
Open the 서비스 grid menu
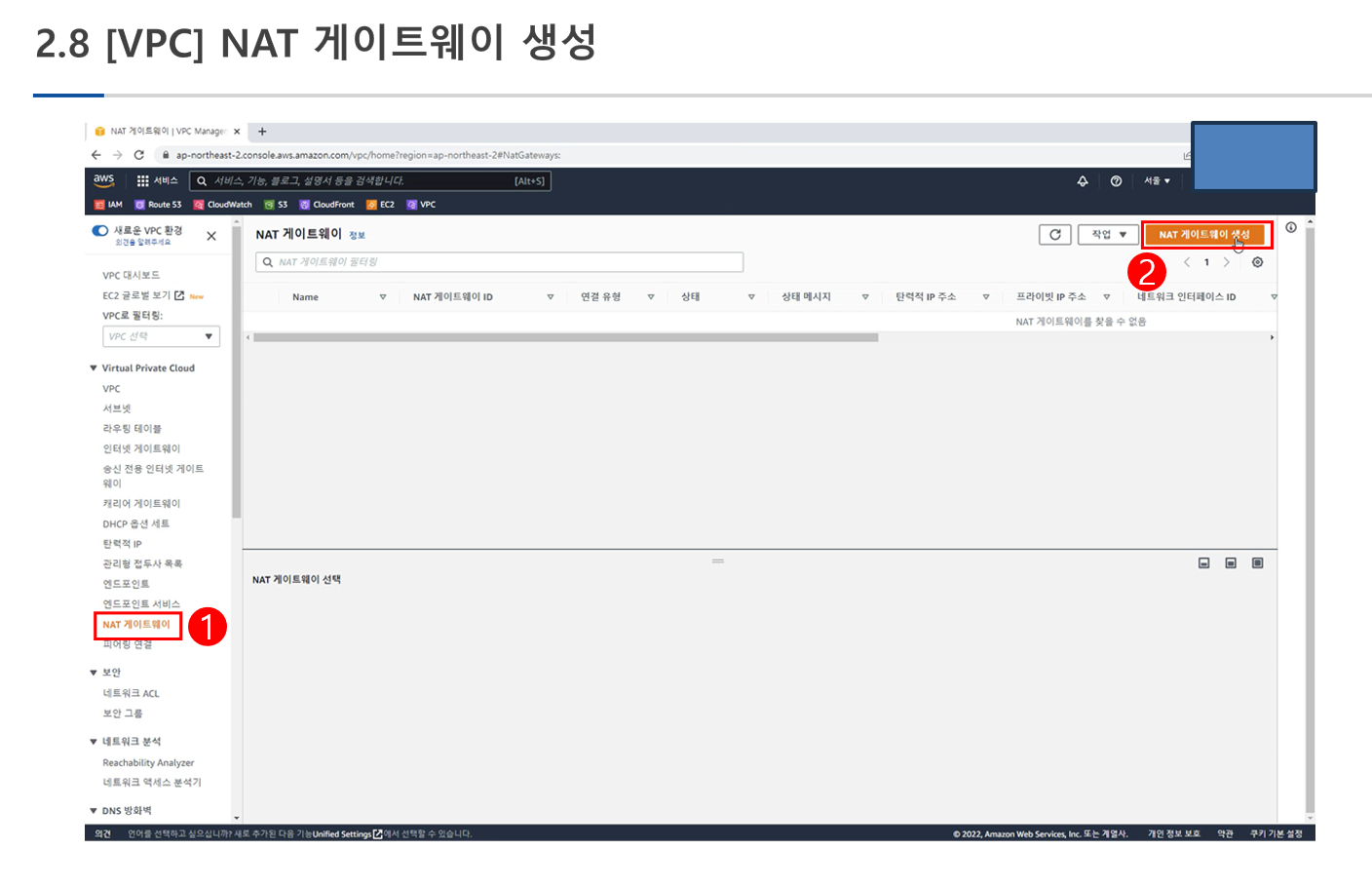pyautogui.click(x=157, y=180)
